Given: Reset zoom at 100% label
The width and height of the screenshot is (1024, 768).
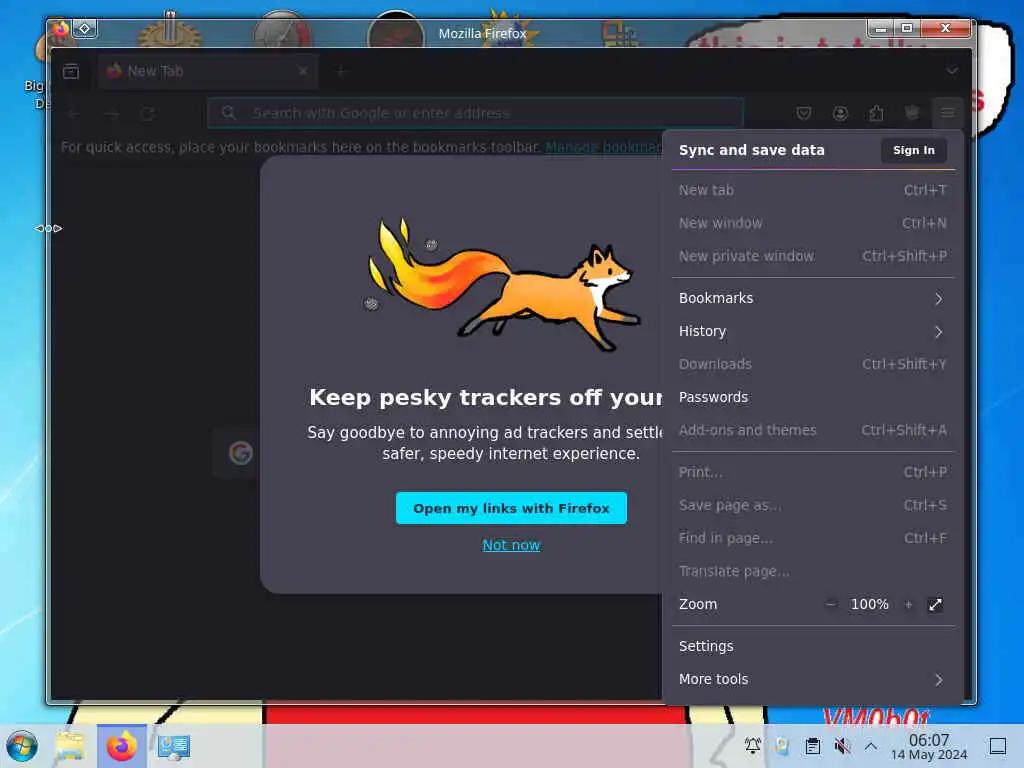Looking at the screenshot, I should [869, 605].
